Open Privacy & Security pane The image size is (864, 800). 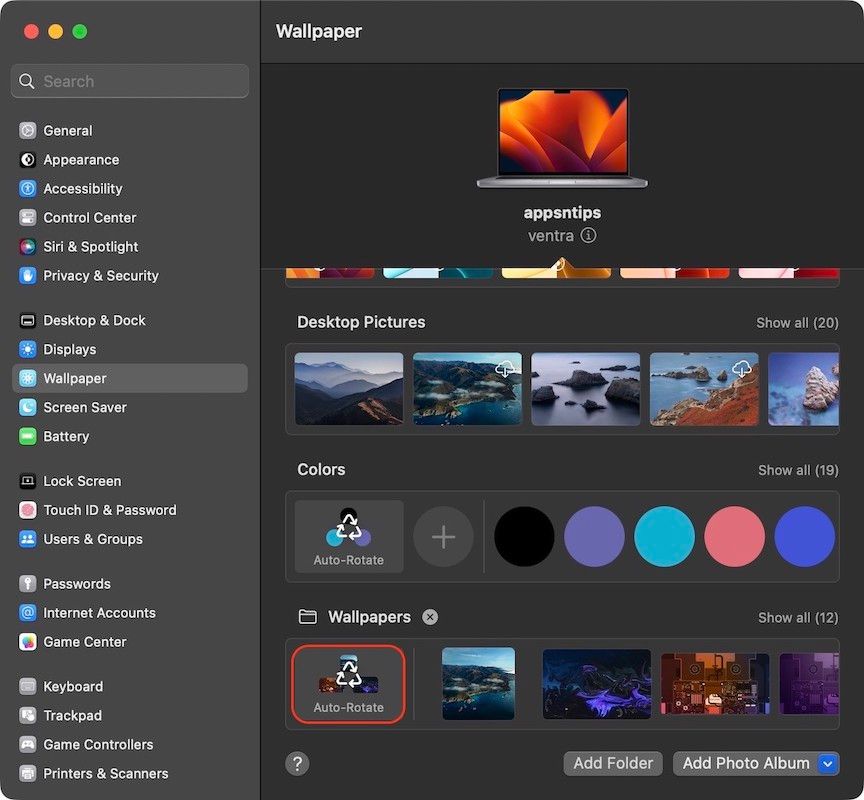click(100, 276)
